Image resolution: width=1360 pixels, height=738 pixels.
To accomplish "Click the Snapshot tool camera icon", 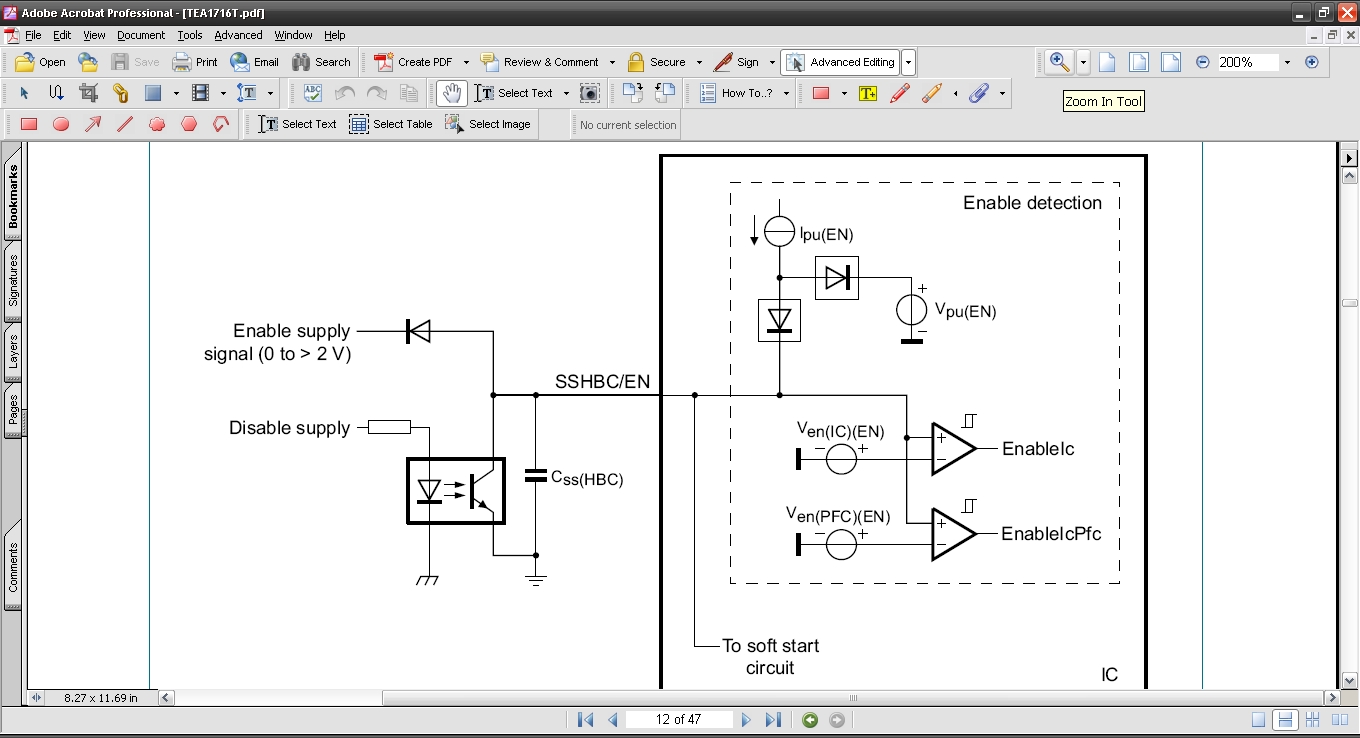I will coord(590,93).
